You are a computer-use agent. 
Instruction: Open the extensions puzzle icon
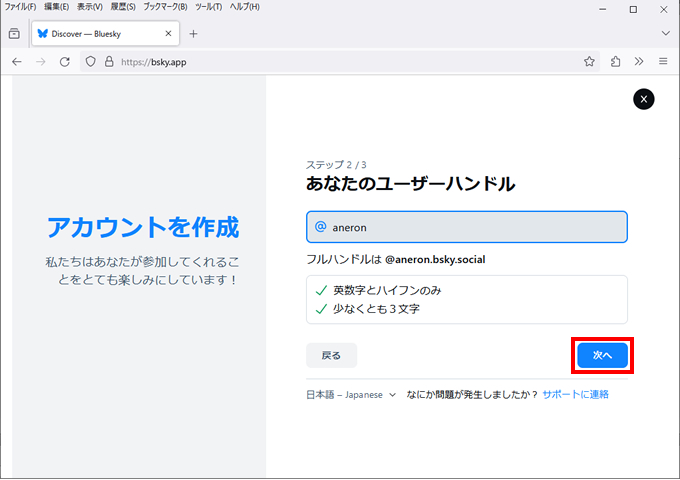[615, 62]
